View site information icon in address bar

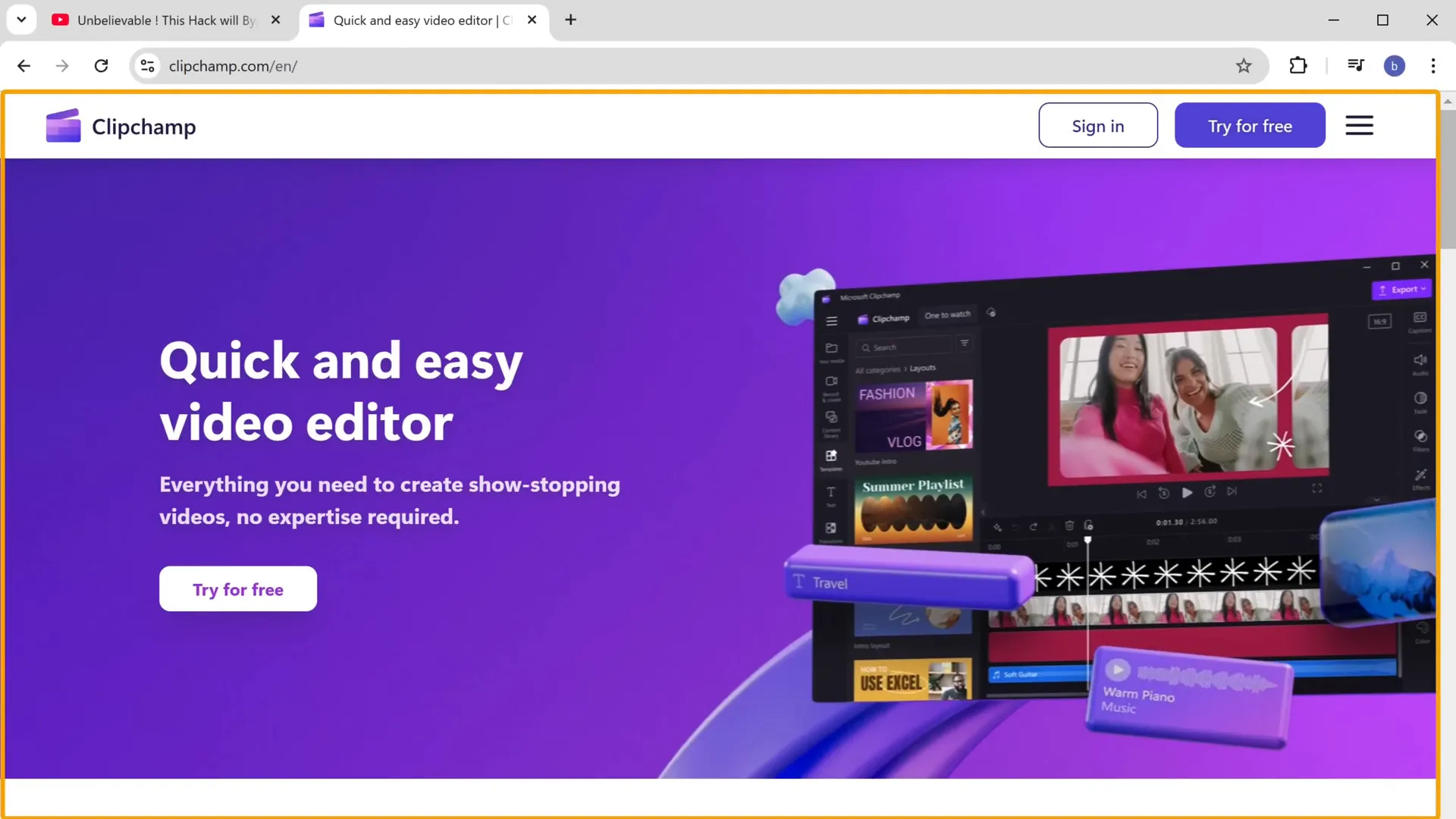[148, 66]
